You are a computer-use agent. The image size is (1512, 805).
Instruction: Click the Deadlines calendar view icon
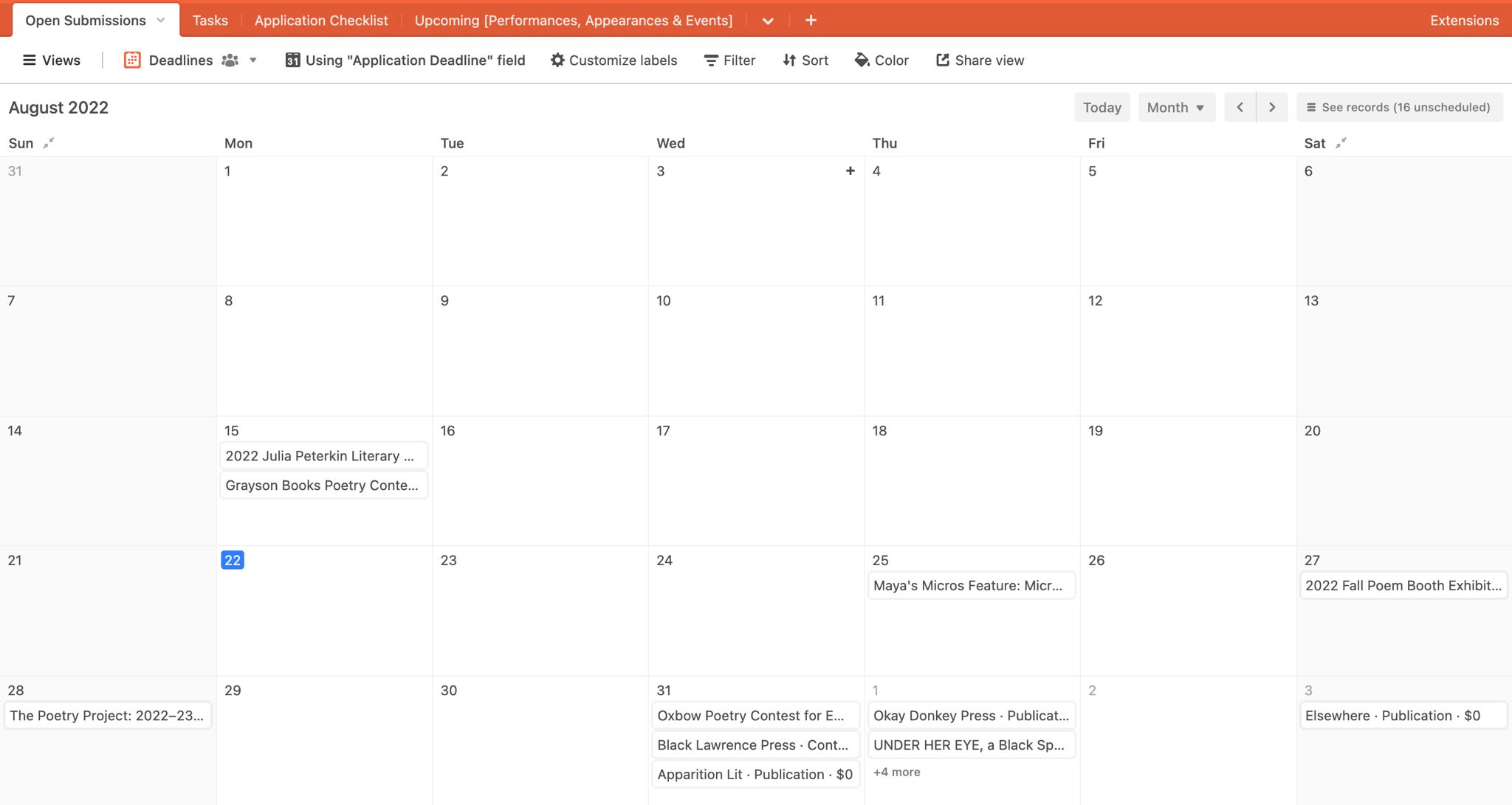132,61
